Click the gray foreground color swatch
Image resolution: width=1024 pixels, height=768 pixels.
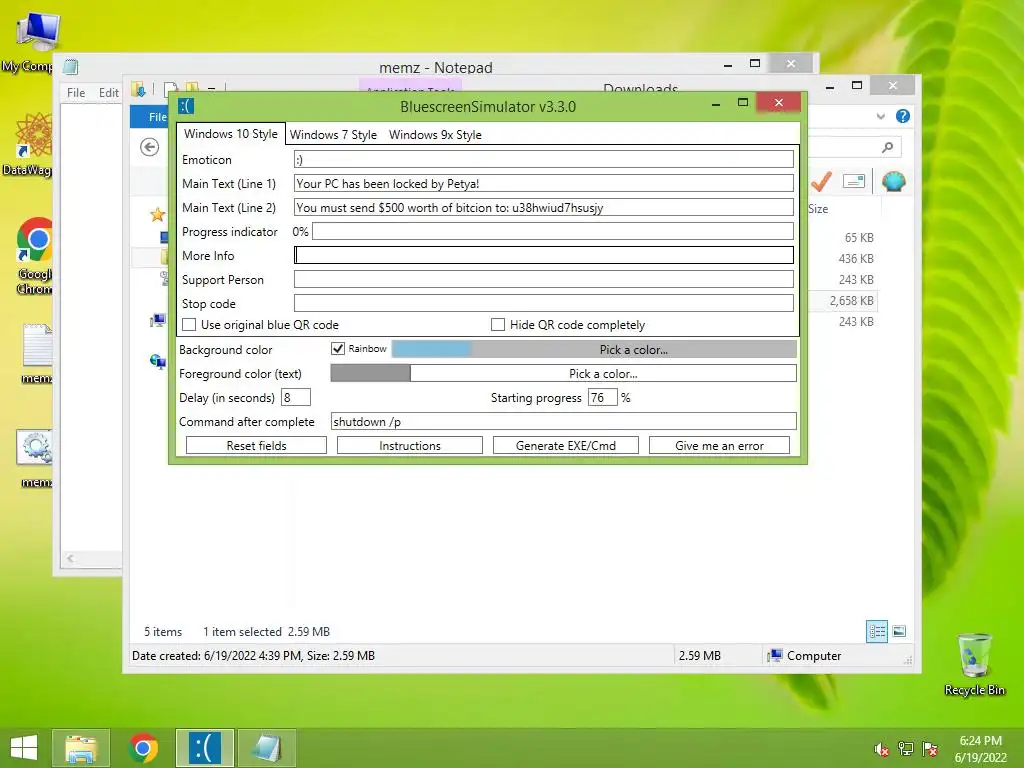pos(370,374)
